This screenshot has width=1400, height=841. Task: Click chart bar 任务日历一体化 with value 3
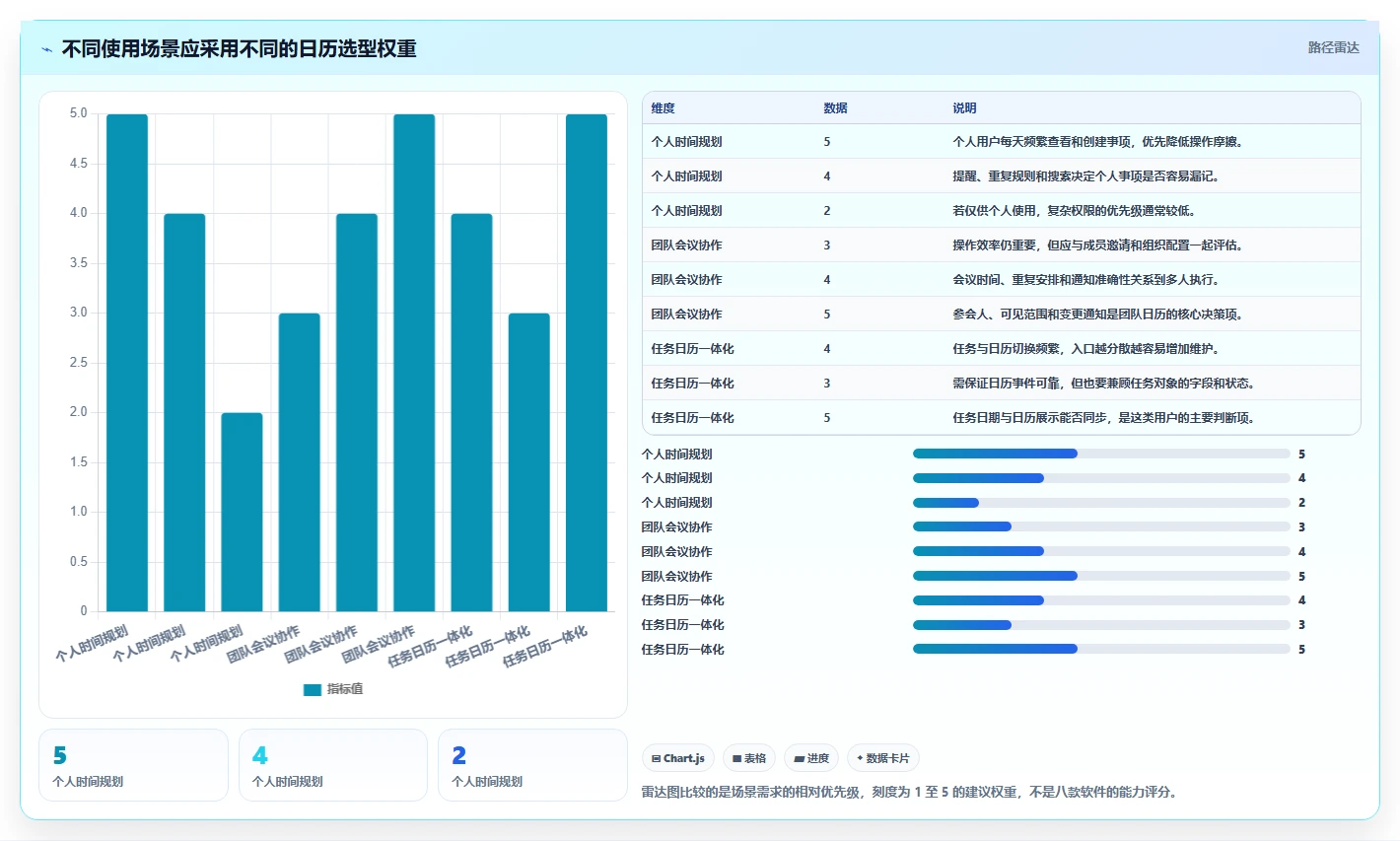point(528,462)
